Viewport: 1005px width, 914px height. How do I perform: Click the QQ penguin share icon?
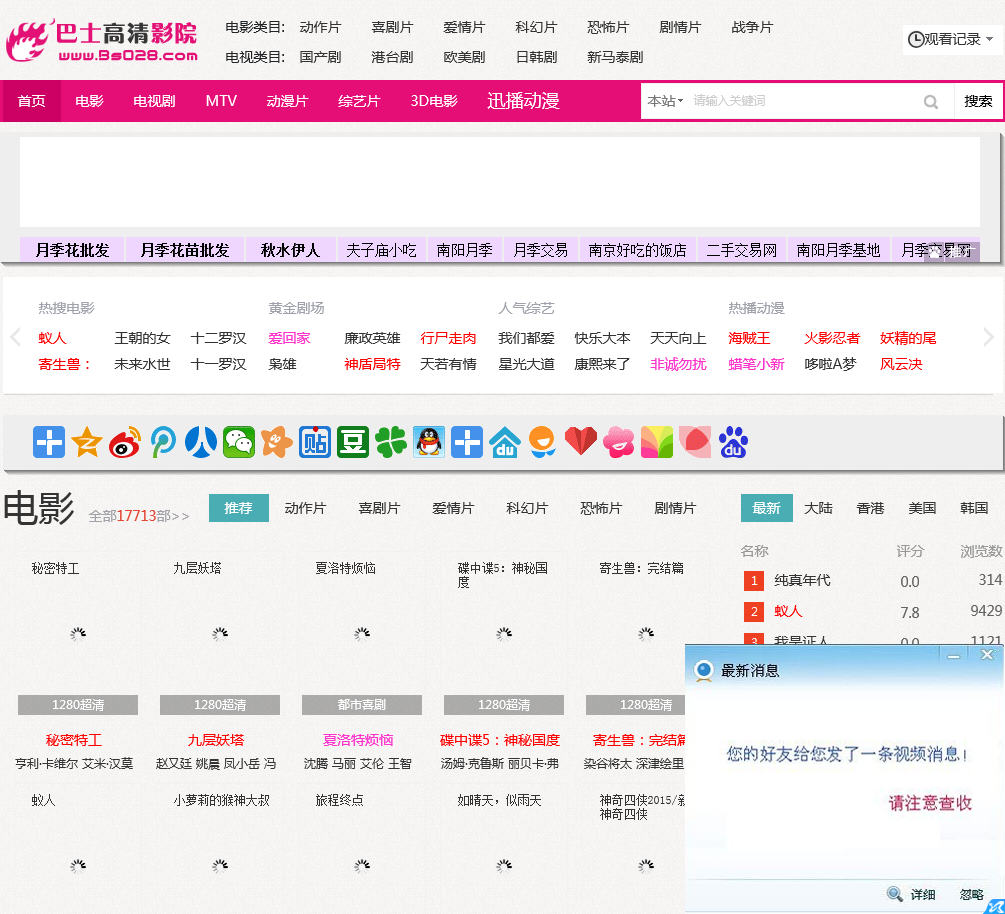pyautogui.click(x=429, y=442)
